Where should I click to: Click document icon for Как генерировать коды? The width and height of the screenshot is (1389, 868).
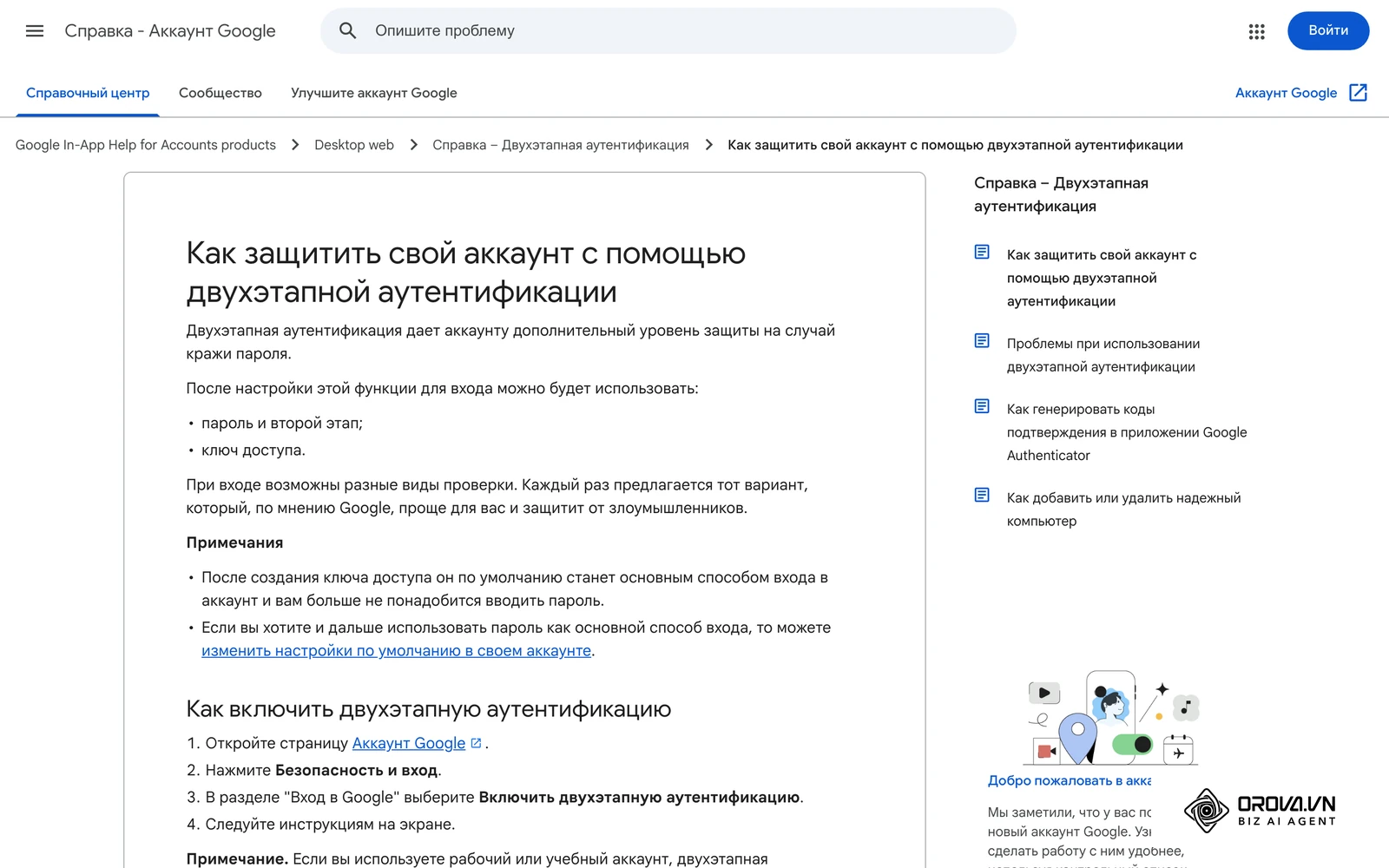[982, 406]
